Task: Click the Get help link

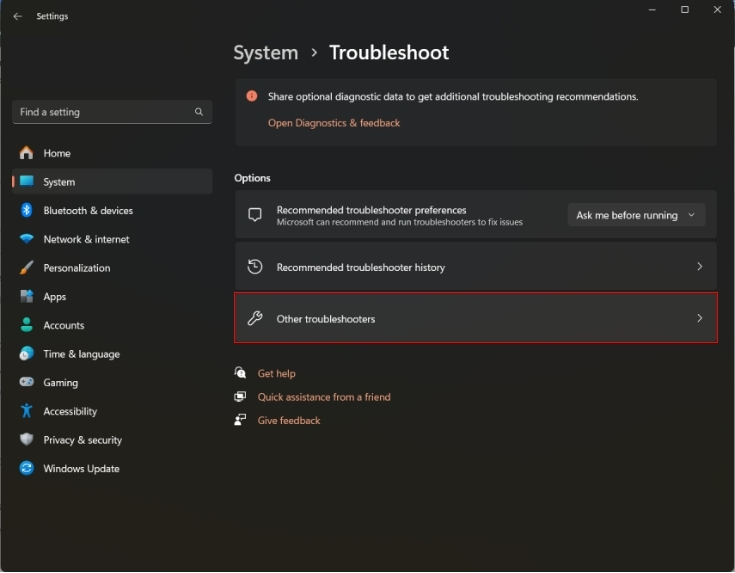Action: [277, 373]
